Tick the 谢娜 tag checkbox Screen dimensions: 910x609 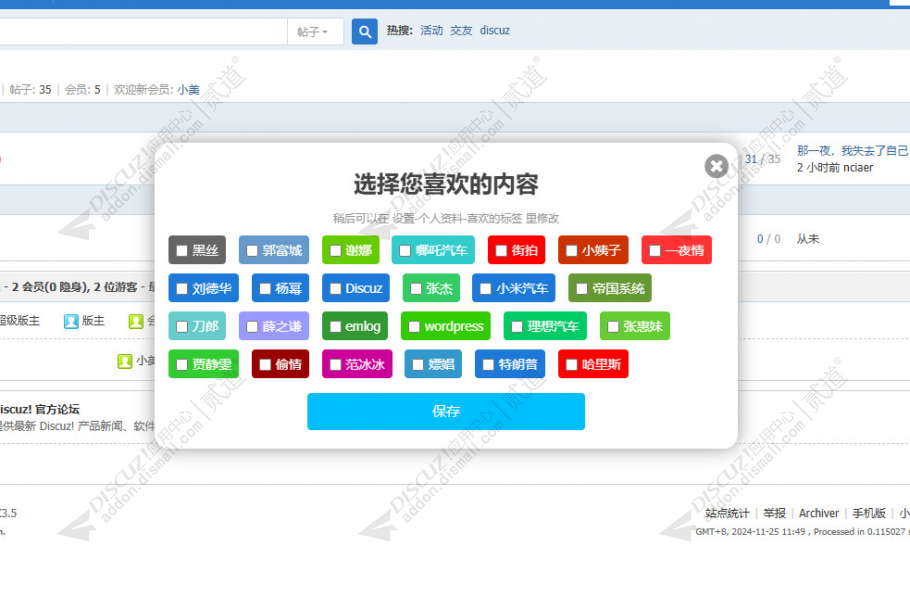[x=335, y=251]
